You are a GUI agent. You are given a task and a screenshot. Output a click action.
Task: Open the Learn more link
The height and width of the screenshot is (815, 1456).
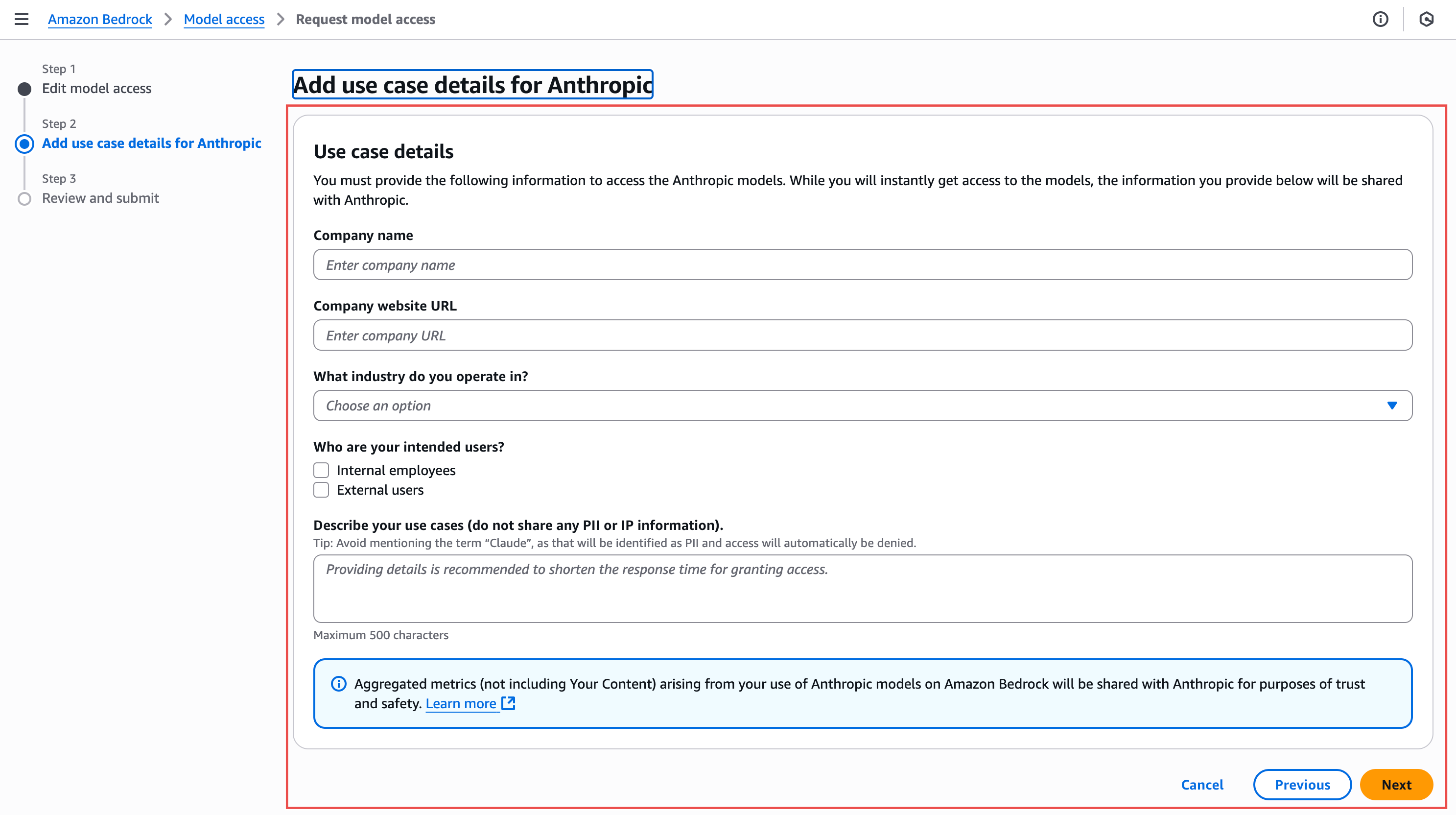click(461, 703)
